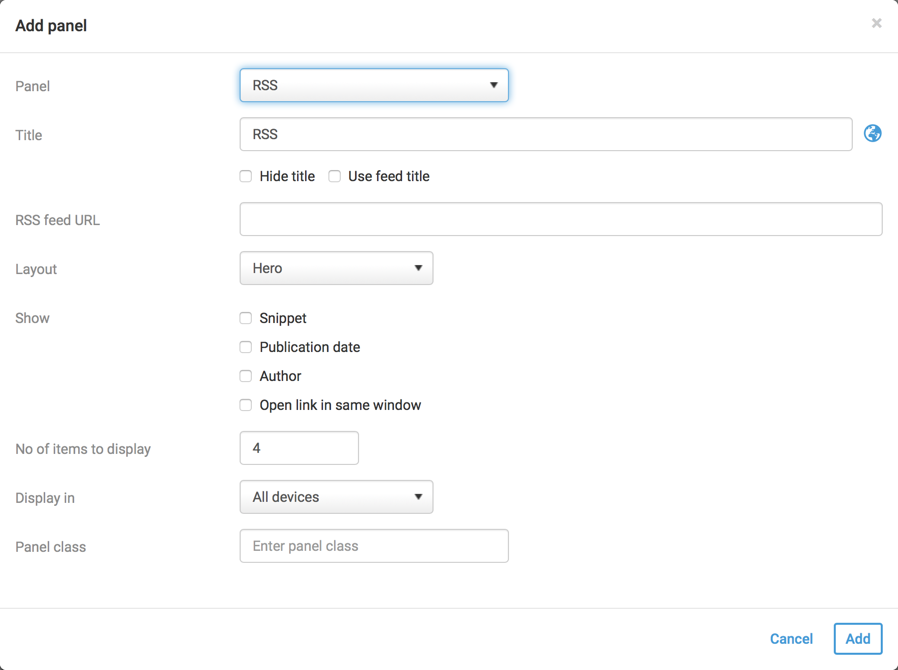Close the Add panel dialog with X
This screenshot has height=670, width=898.
[x=876, y=23]
